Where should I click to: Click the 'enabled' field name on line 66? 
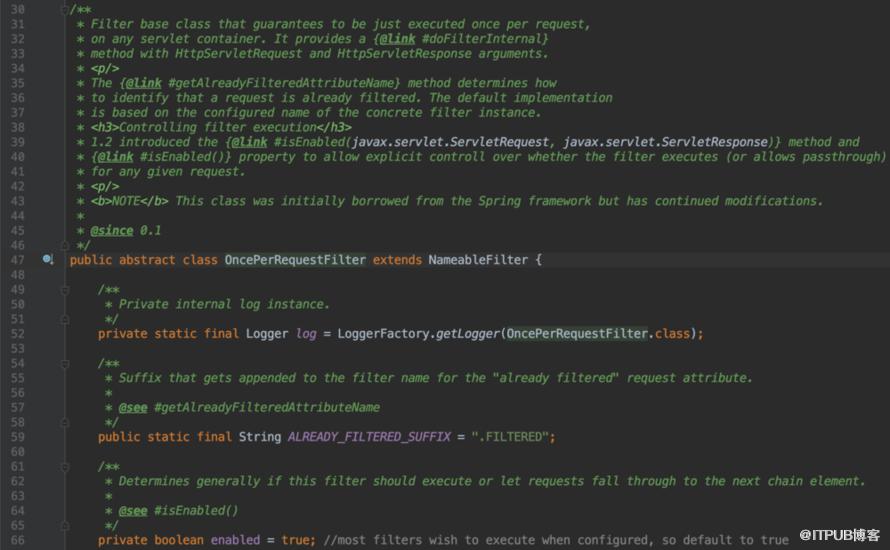(235, 540)
